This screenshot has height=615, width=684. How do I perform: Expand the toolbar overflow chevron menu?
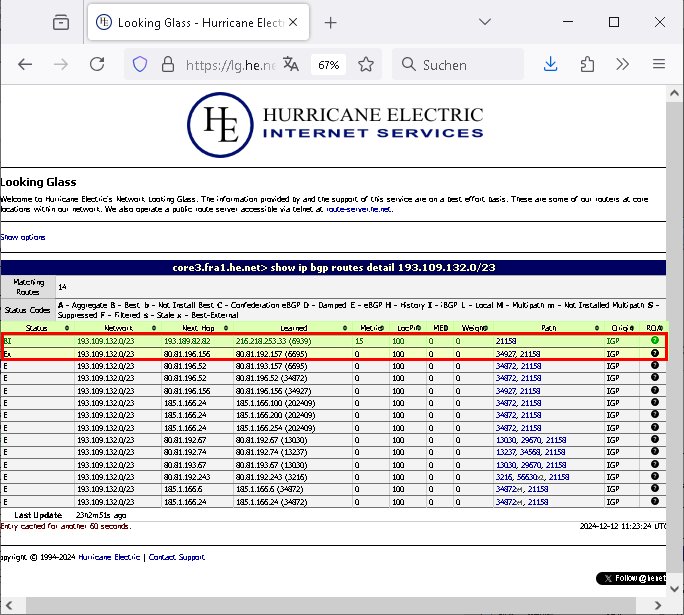pyautogui.click(x=622, y=64)
